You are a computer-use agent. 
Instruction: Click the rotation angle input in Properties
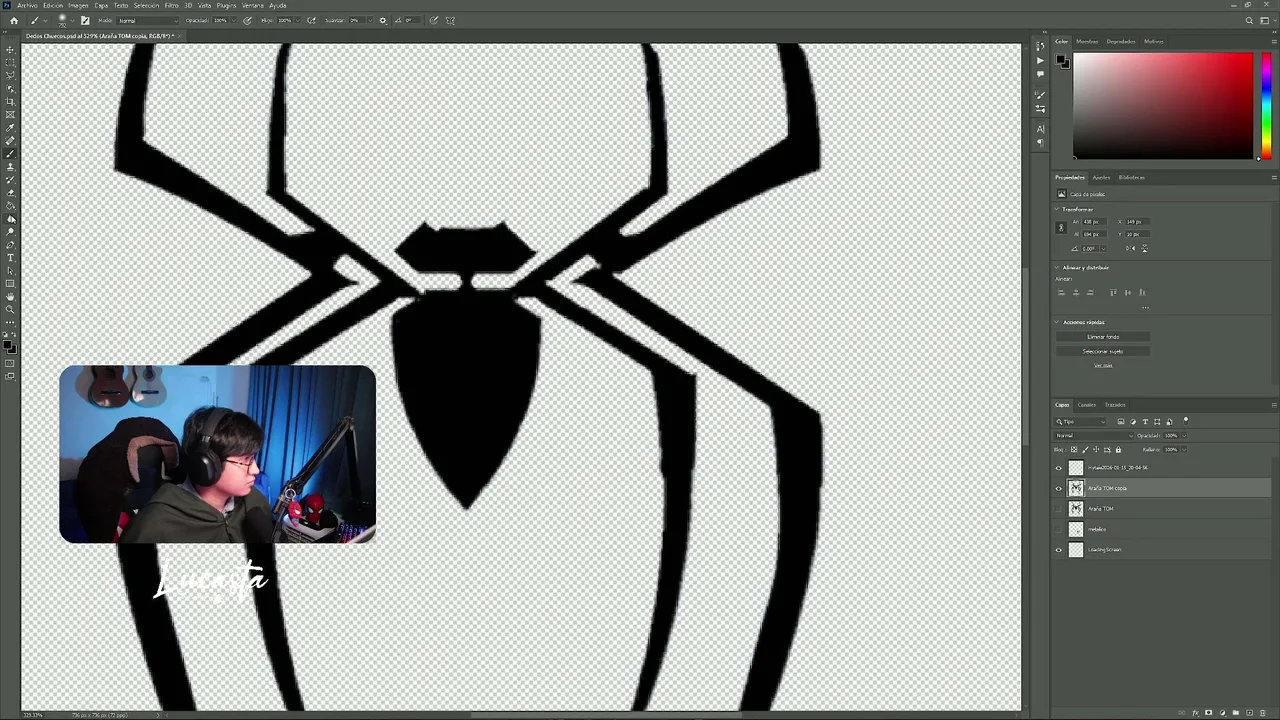(1092, 248)
